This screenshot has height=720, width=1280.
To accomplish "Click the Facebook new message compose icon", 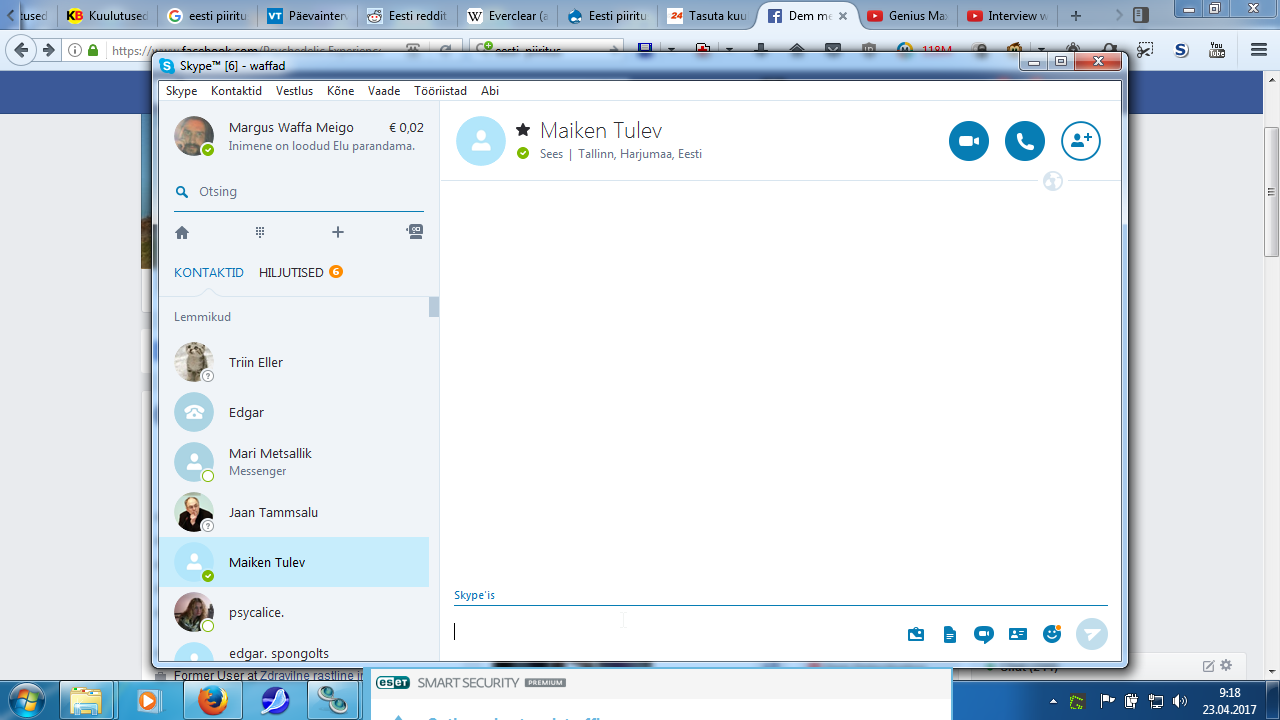I will click(x=1208, y=666).
